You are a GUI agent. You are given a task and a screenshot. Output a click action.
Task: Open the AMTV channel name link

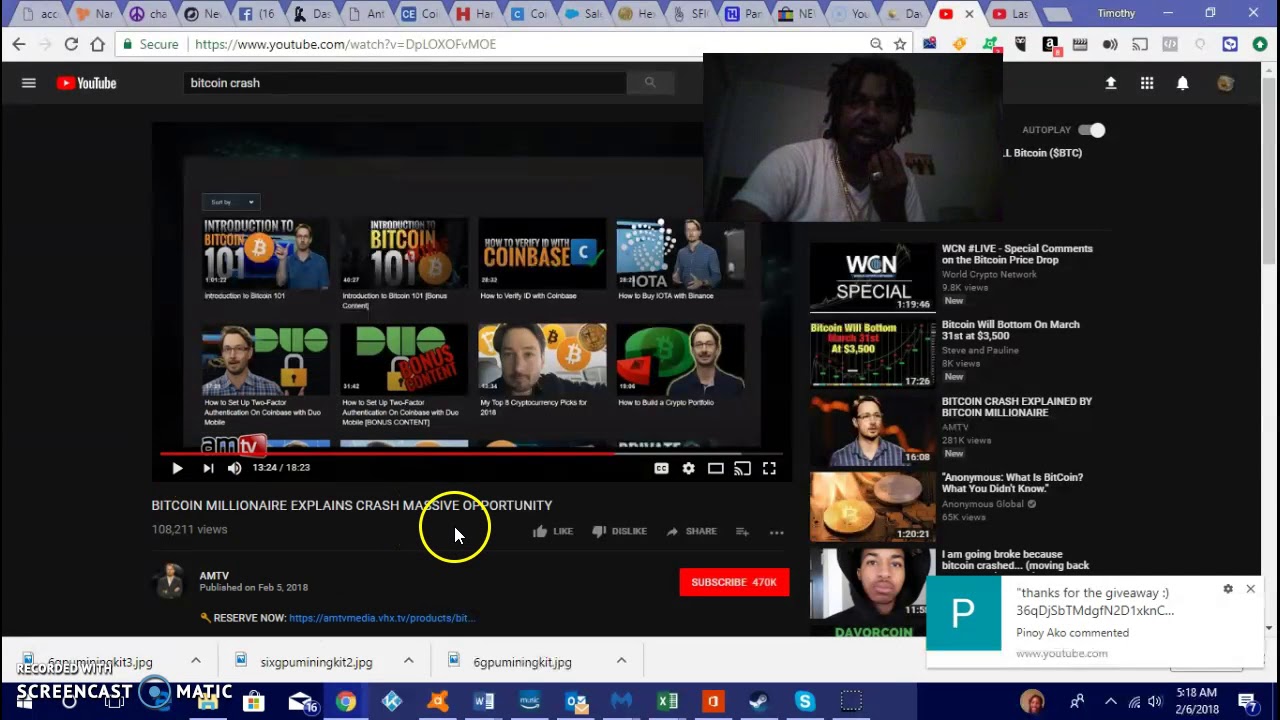point(214,576)
